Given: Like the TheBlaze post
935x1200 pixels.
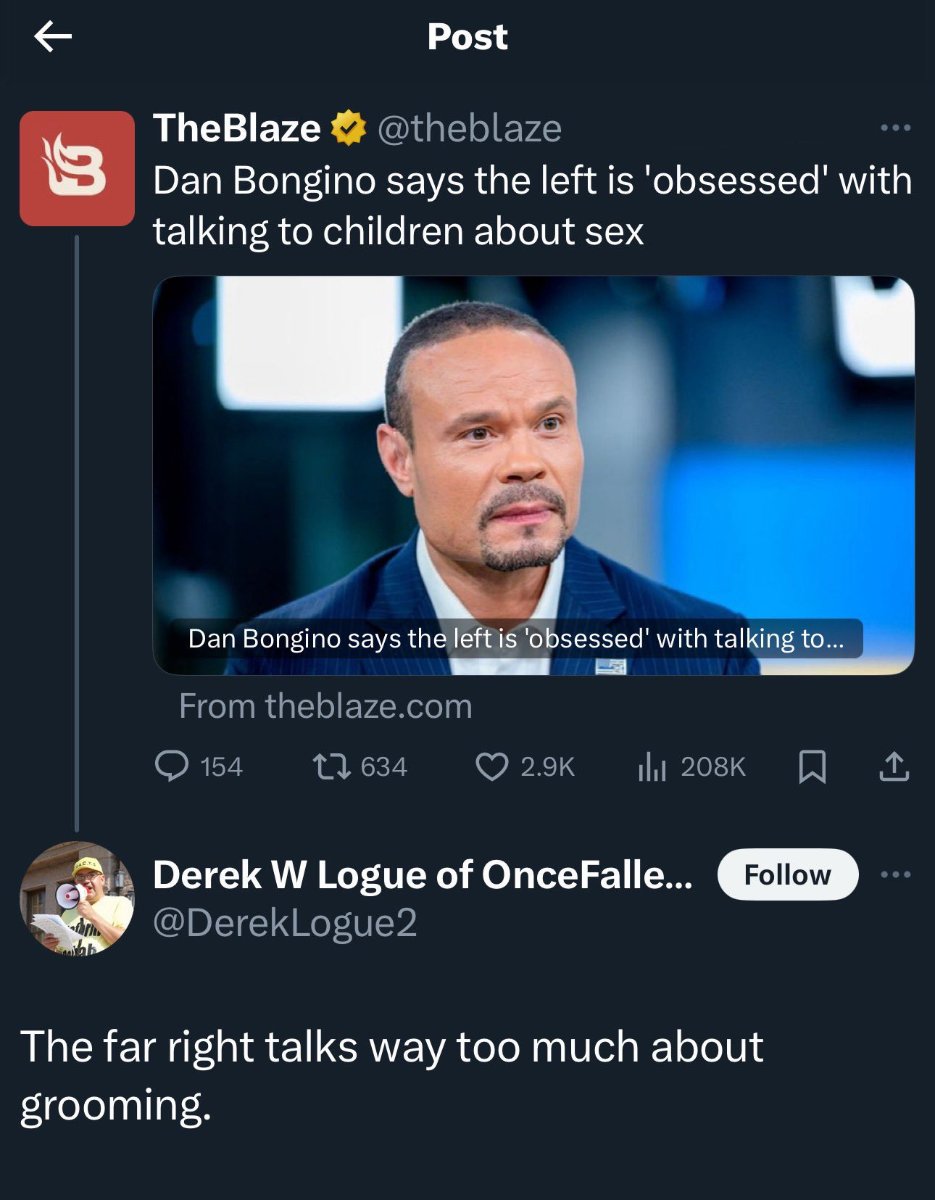Looking at the screenshot, I should [490, 767].
